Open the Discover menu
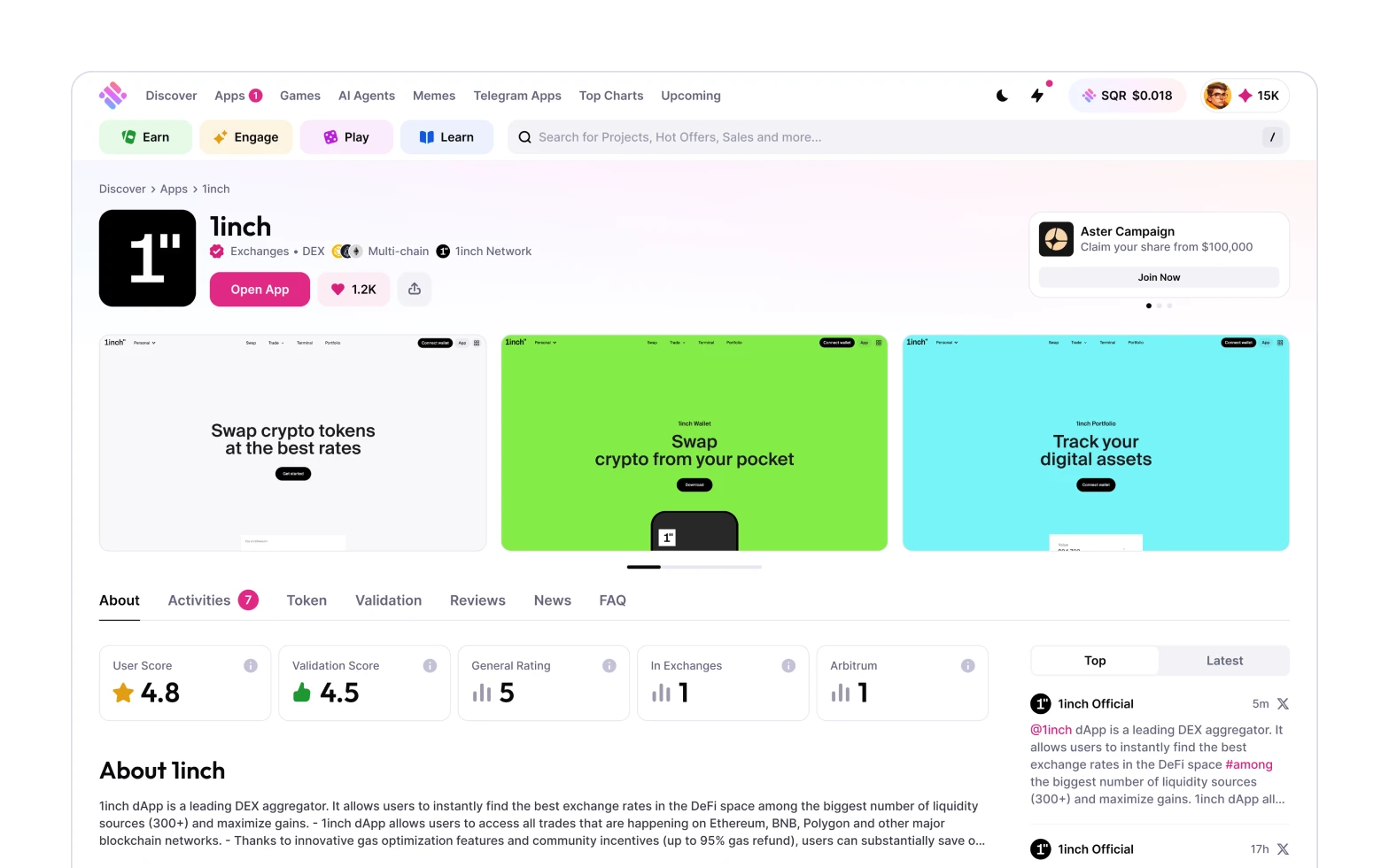This screenshot has width=1389, height=868. (x=171, y=96)
